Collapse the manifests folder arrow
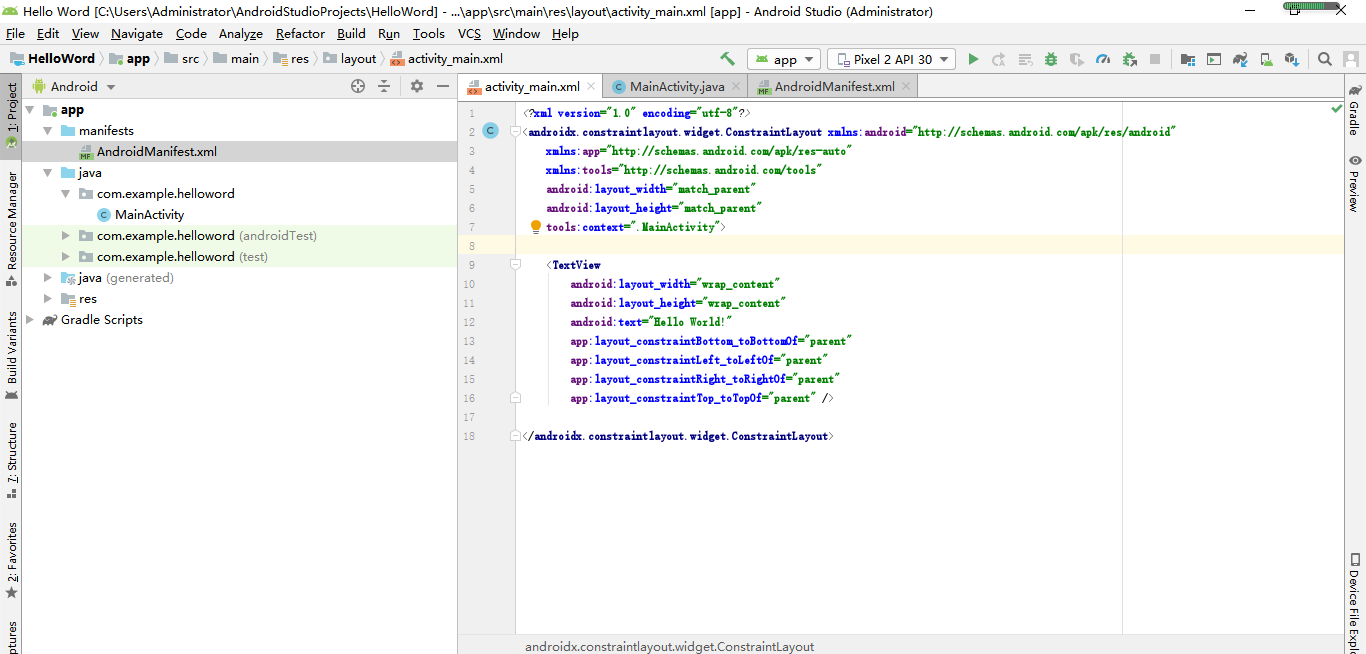Screen dimensions: 1366x654 48,131
